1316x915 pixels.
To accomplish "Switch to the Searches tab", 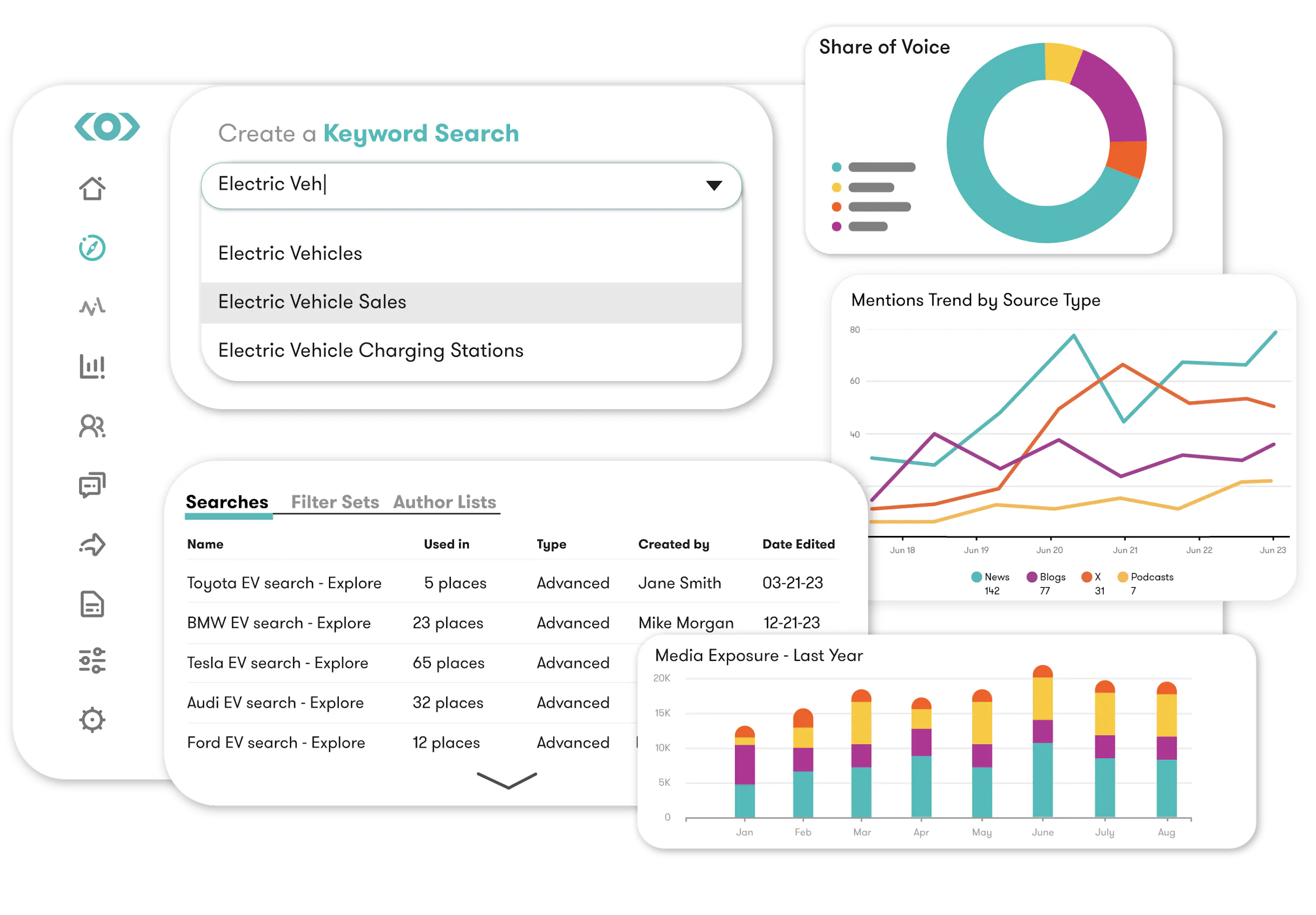I will tap(227, 501).
